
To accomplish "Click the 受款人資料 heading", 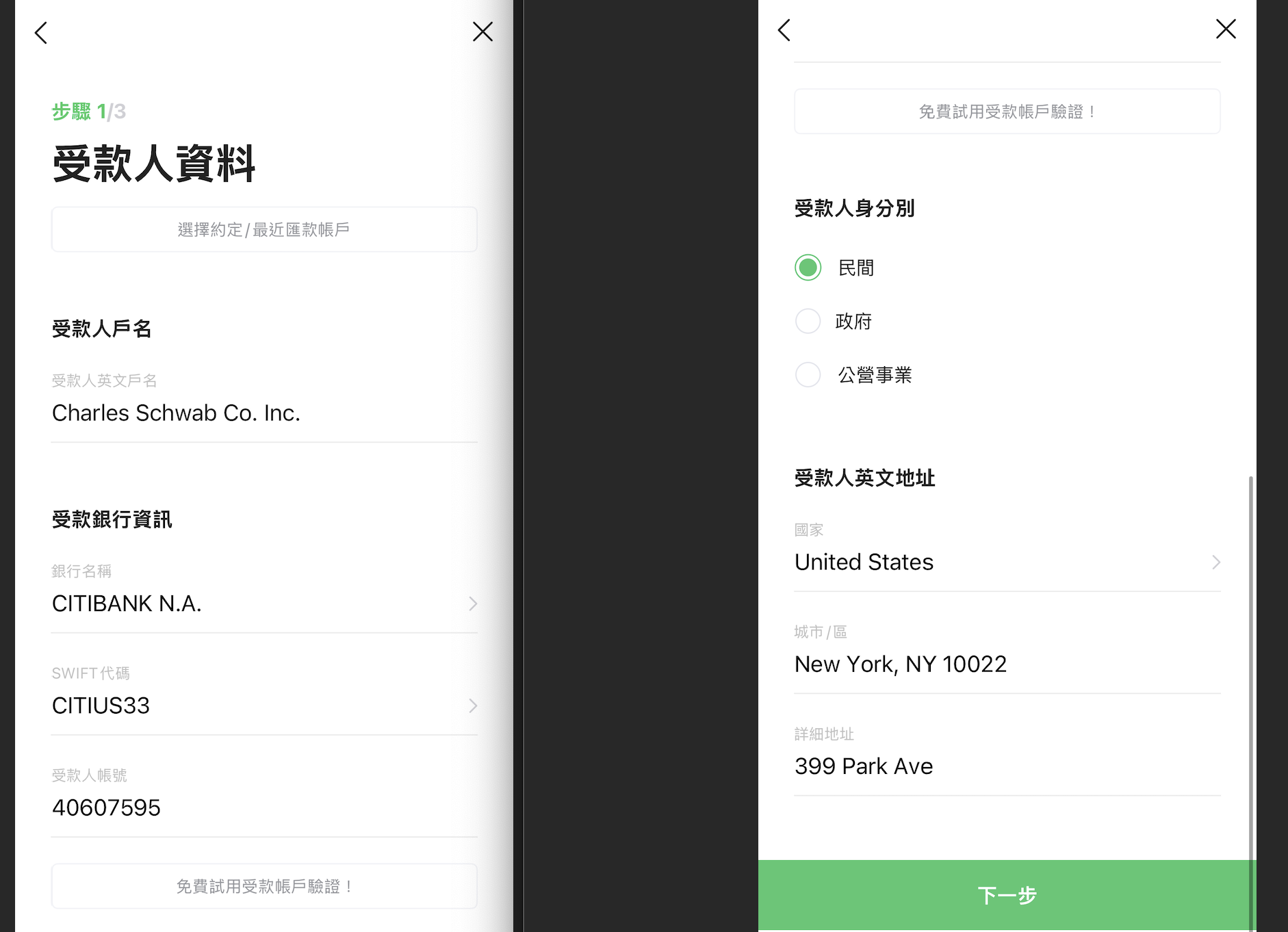I will (154, 164).
